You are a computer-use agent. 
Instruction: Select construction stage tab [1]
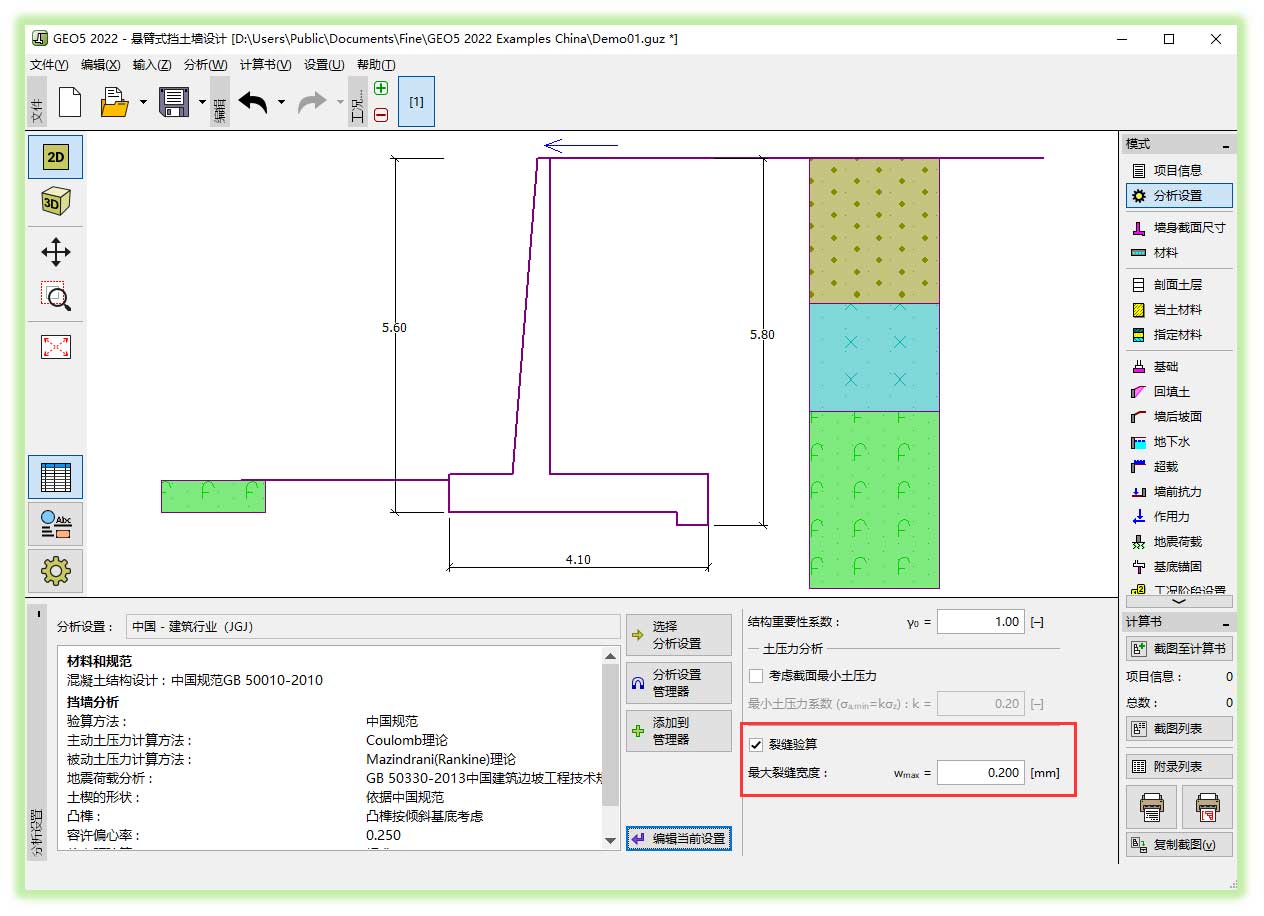(416, 102)
